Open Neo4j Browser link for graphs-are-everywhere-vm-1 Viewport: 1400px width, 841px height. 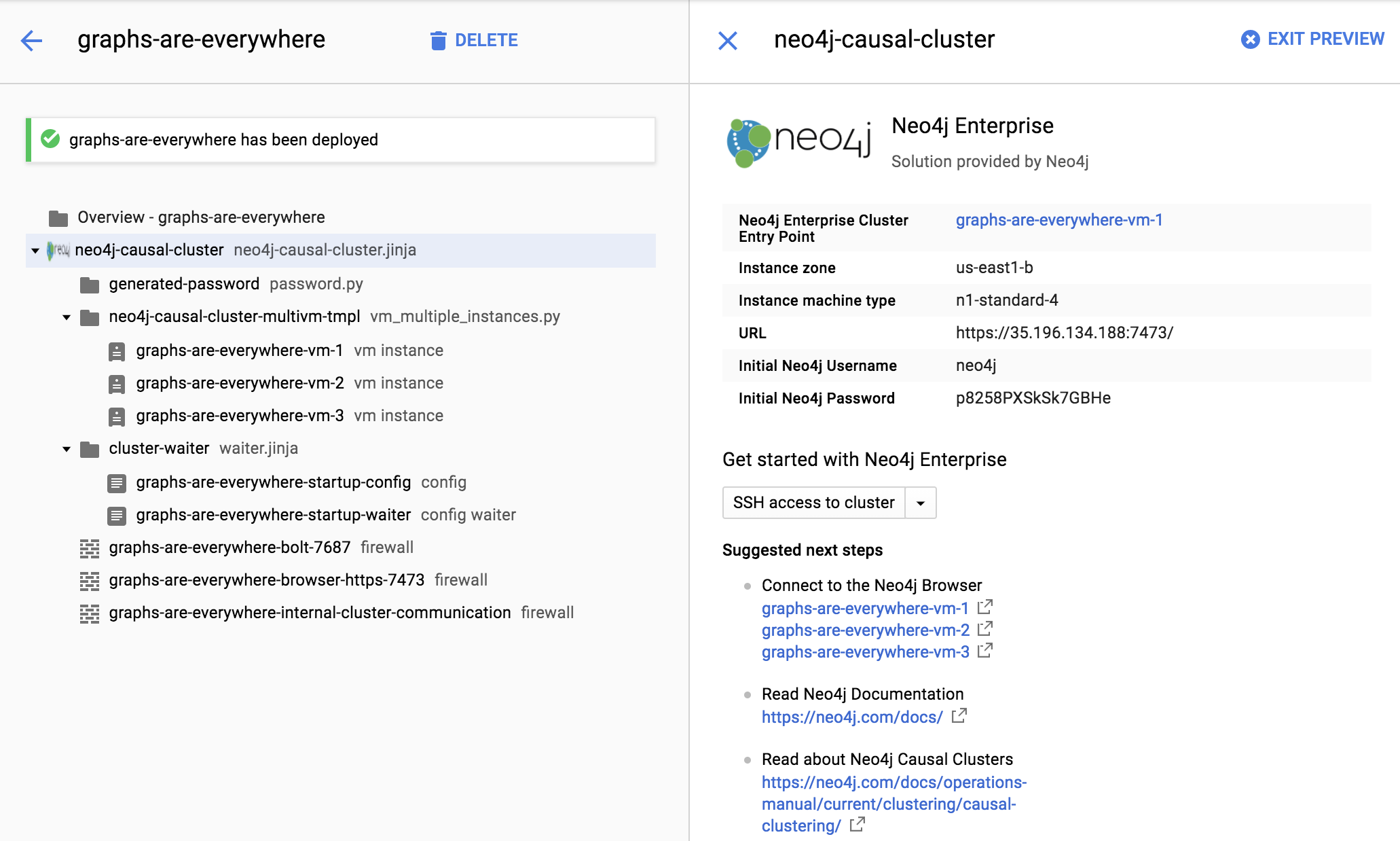(x=865, y=609)
